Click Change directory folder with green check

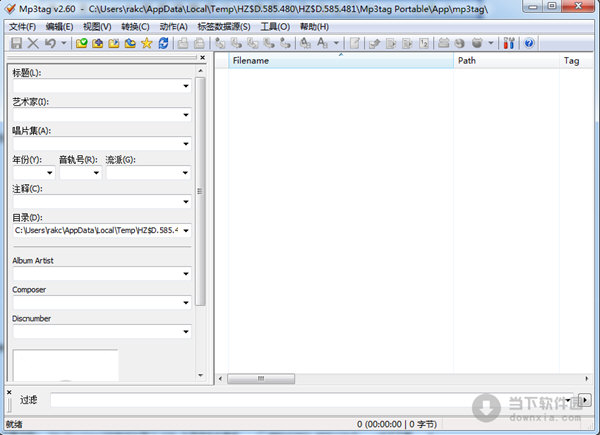pos(82,43)
